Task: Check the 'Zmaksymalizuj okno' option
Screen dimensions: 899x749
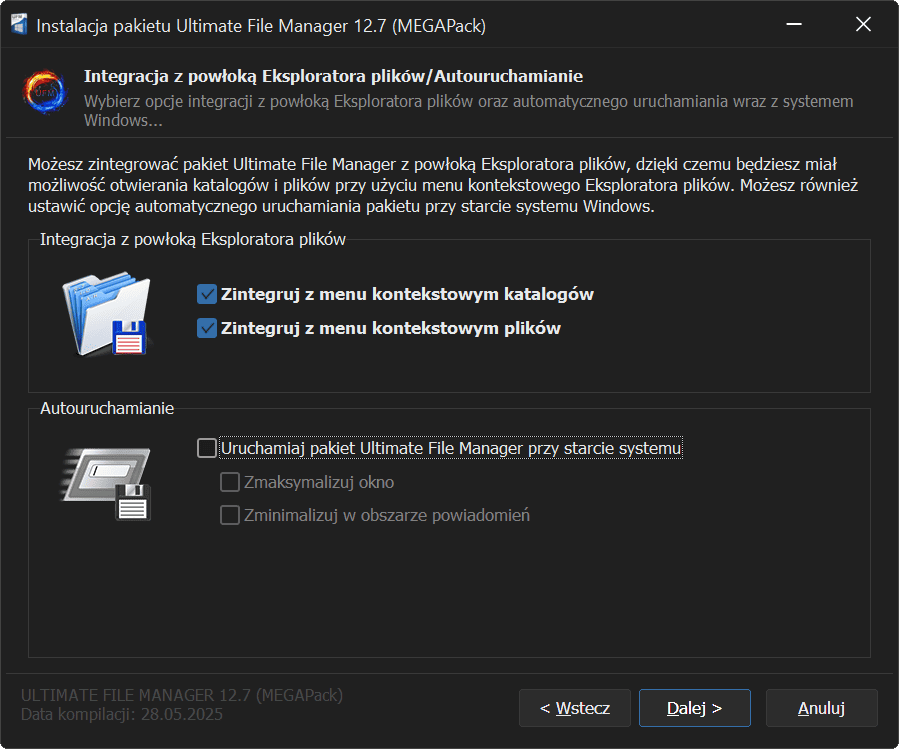Action: 230,482
